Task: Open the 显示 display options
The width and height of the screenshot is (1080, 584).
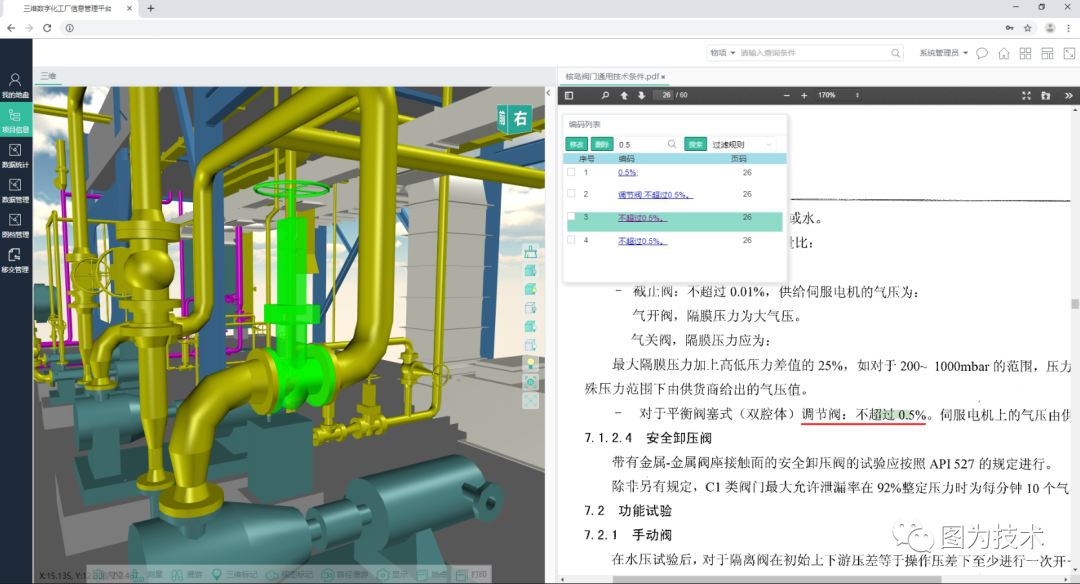Action: pyautogui.click(x=393, y=574)
